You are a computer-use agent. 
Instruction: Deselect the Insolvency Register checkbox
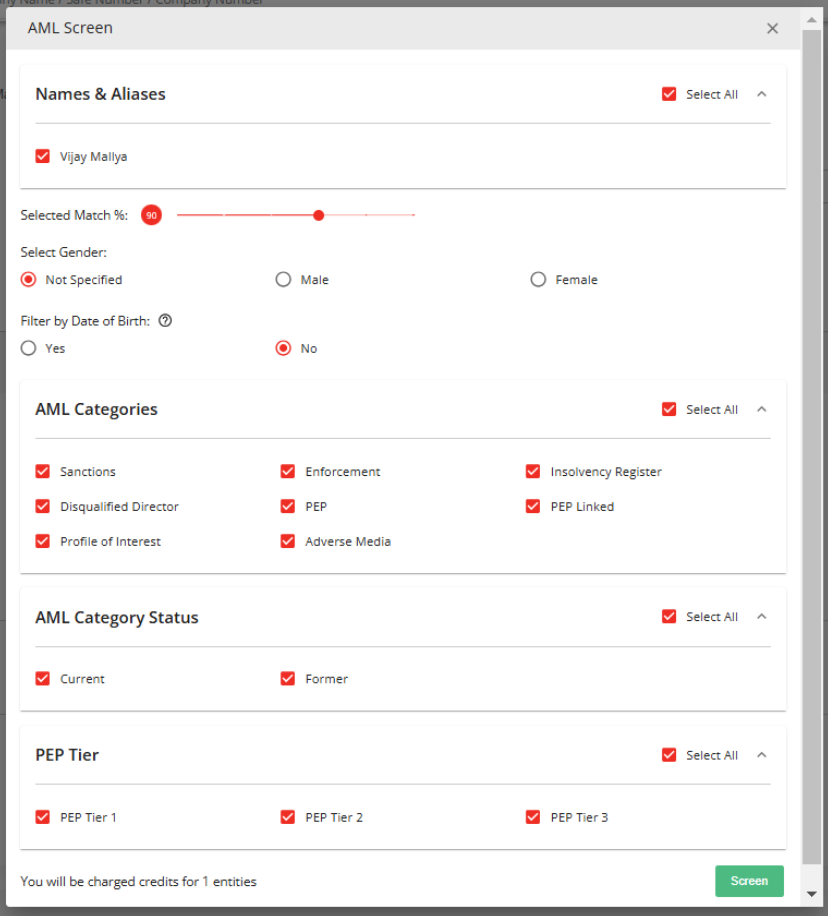pyautogui.click(x=533, y=472)
